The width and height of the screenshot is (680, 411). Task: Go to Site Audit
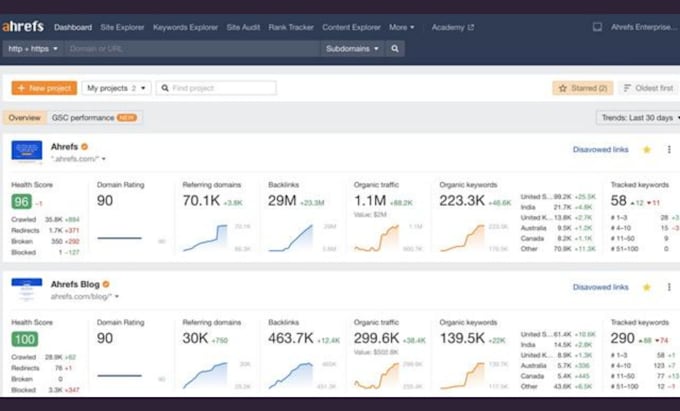click(x=243, y=27)
